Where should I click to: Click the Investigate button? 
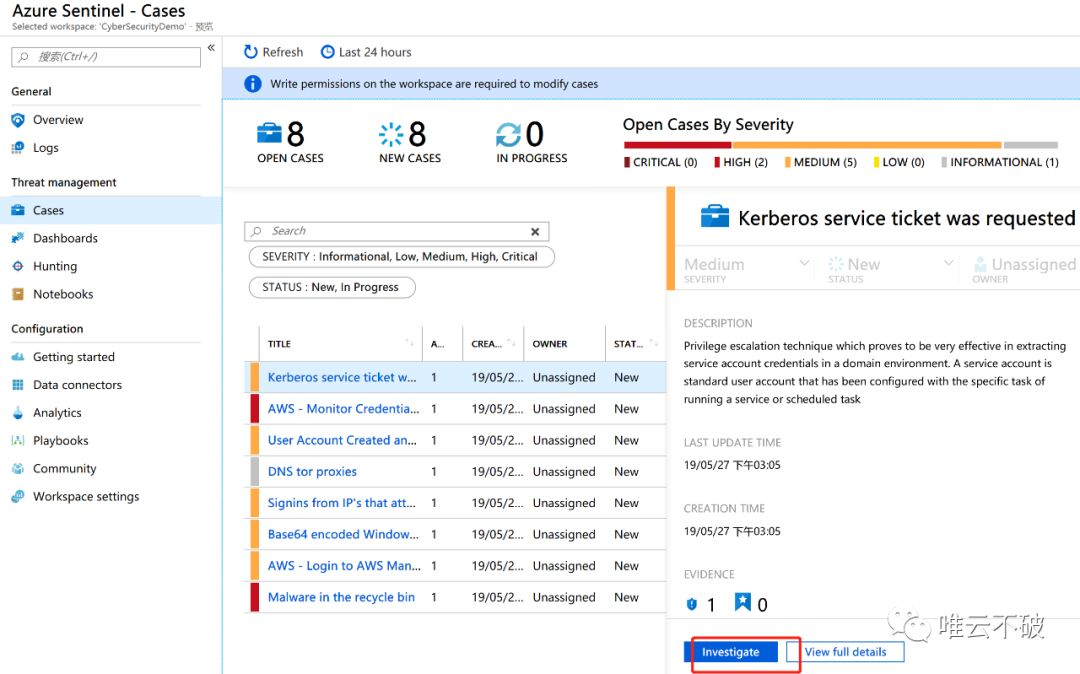point(731,652)
